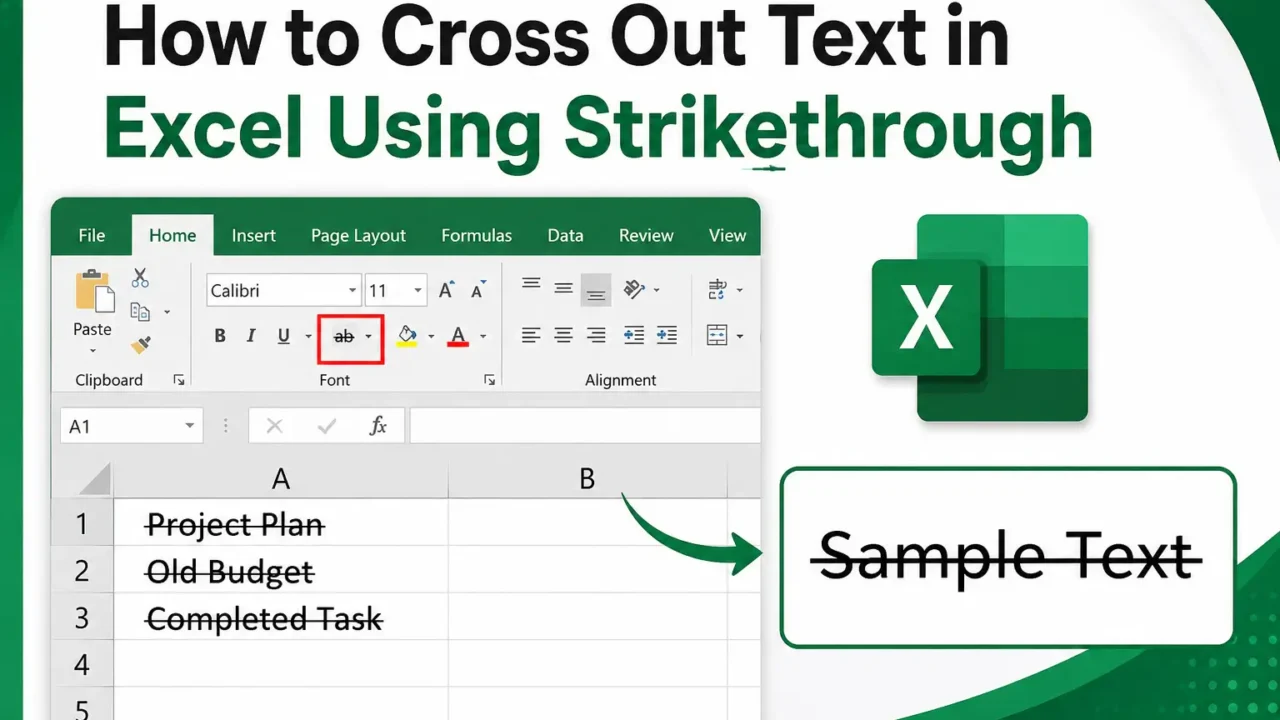Image resolution: width=1280 pixels, height=720 pixels.
Task: Click the Wrap Text icon
Action: (x=717, y=290)
